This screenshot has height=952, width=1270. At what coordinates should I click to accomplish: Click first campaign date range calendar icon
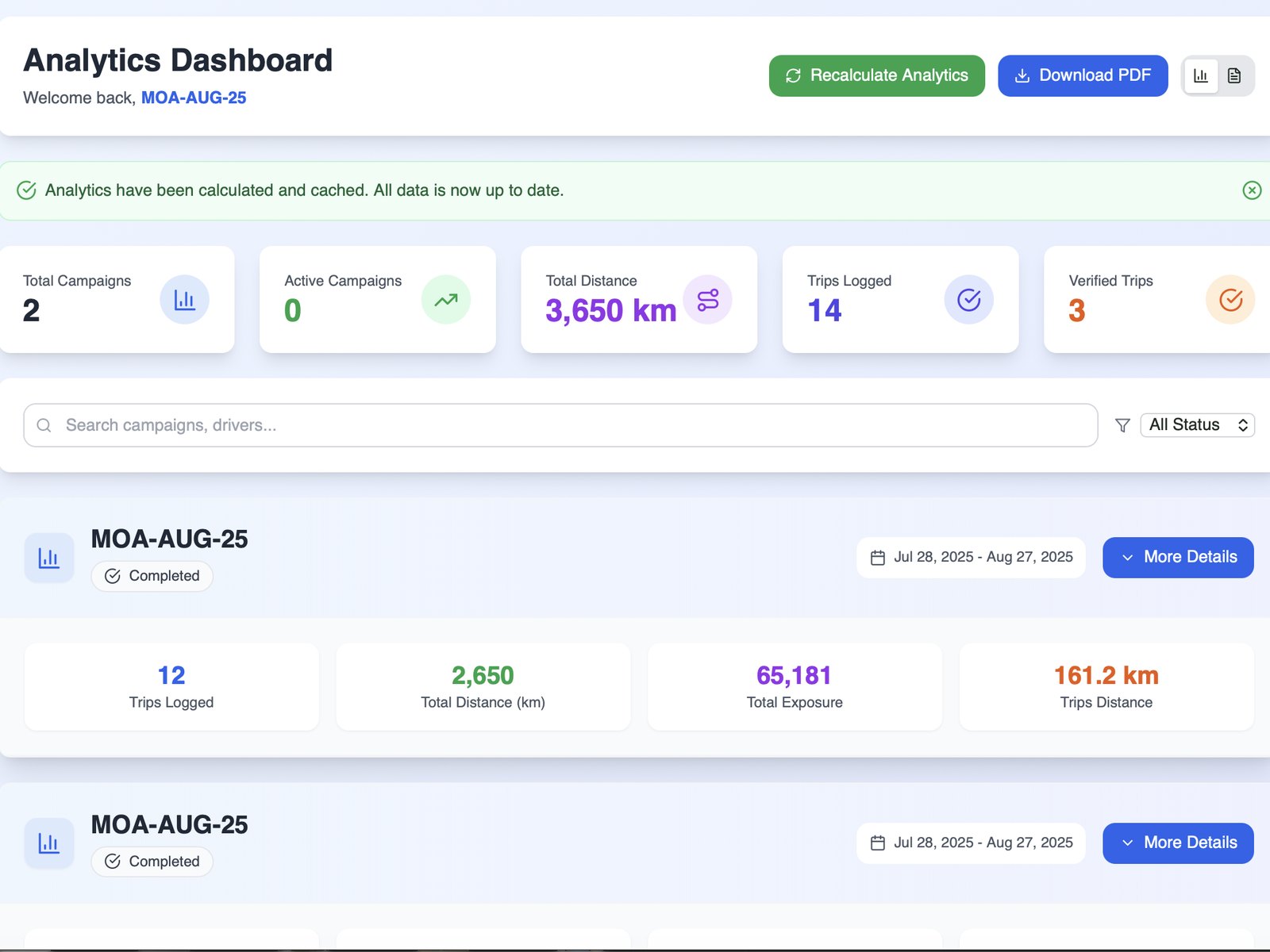point(878,558)
